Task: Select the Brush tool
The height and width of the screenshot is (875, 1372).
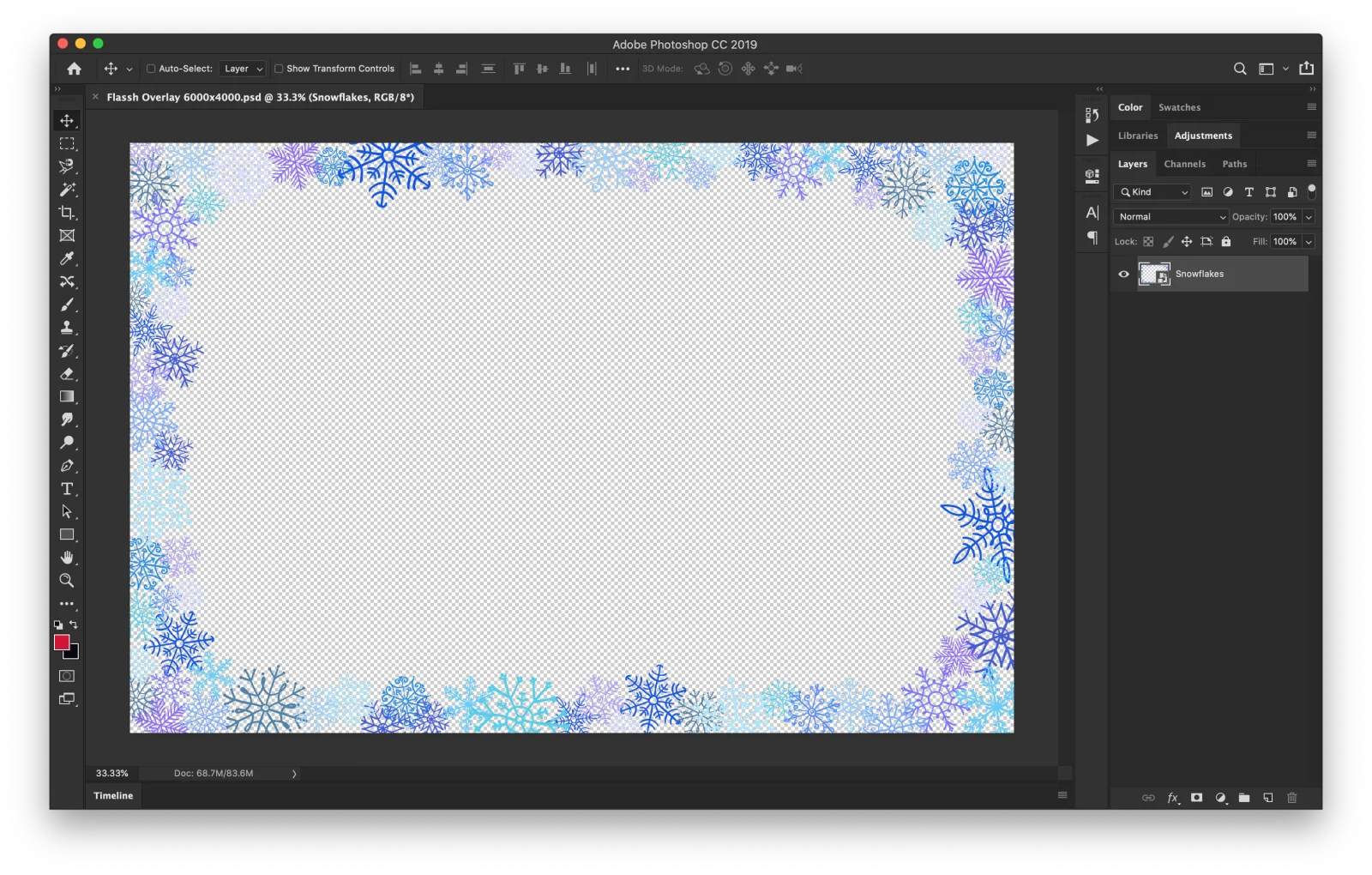Action: [x=67, y=305]
